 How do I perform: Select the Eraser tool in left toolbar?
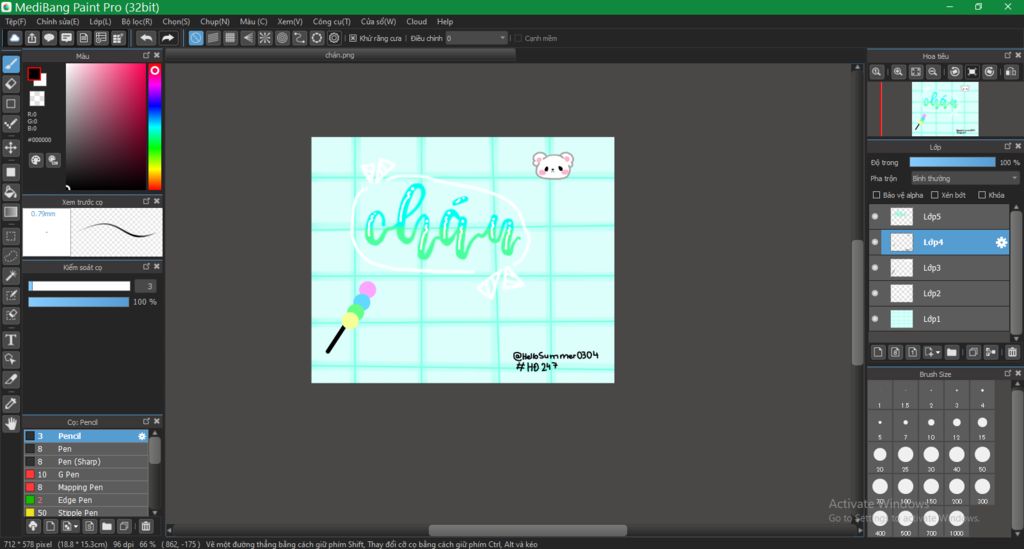11,84
